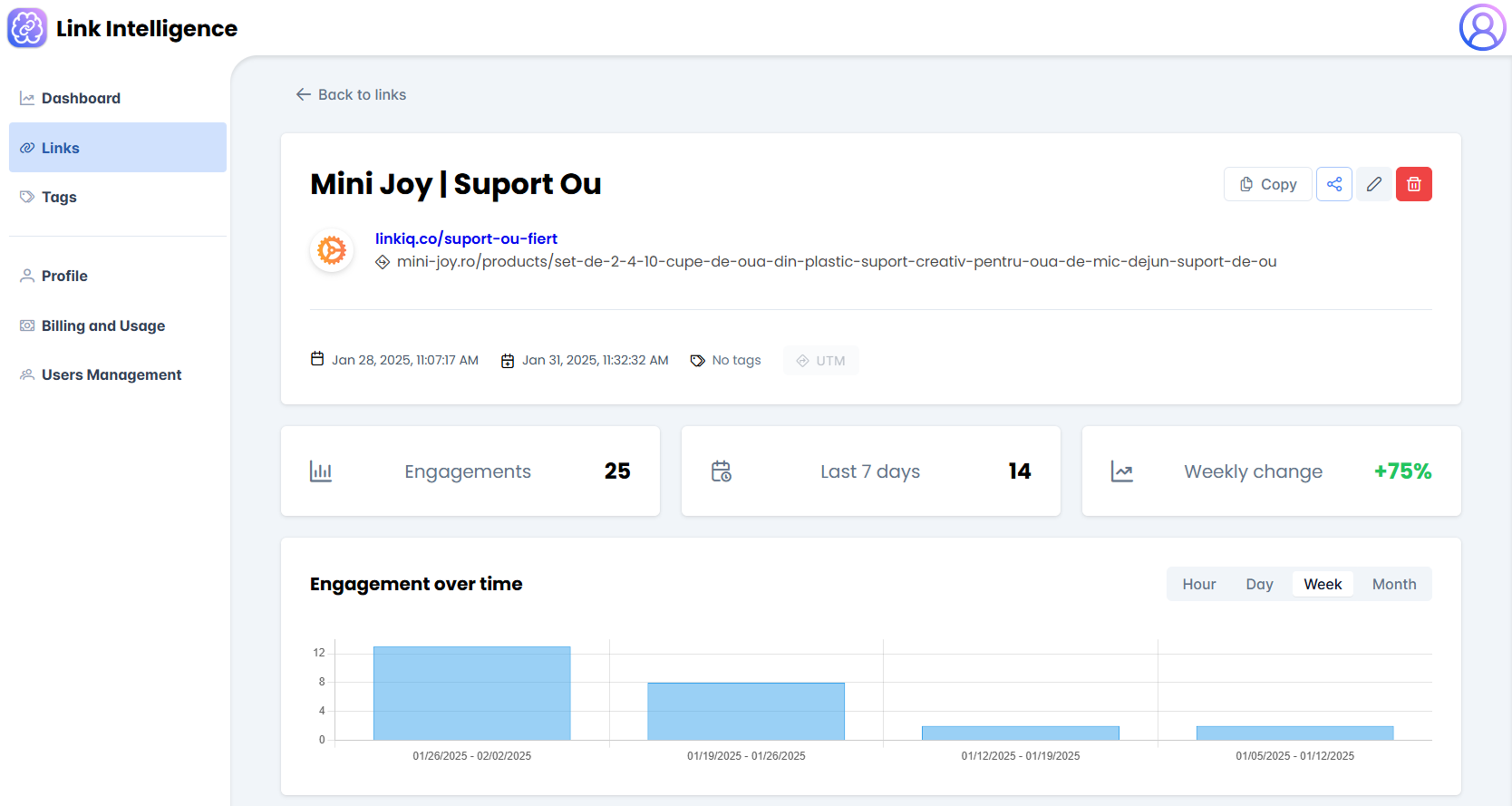Click the 01/19/2025 - 01/26/2025 bar
Screen dimensions: 1512x806
746,711
